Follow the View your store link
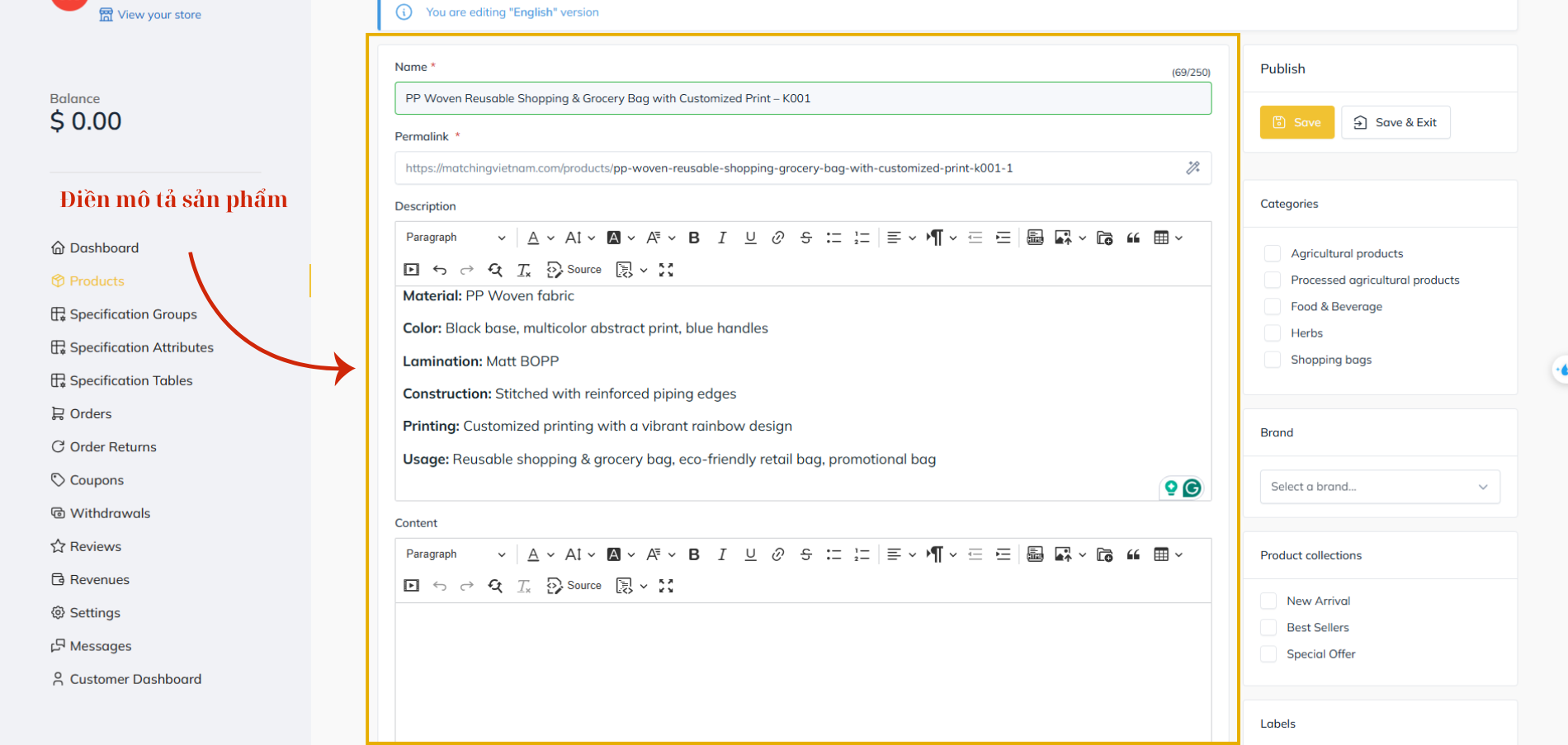 [158, 15]
